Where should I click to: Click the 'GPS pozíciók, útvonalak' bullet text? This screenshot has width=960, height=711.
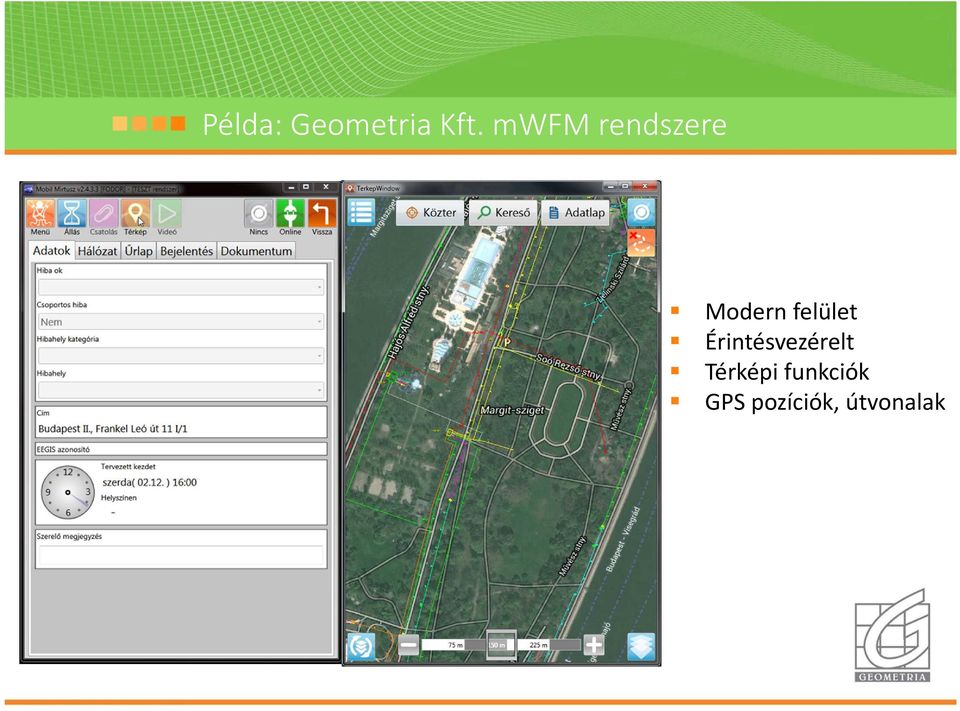coord(825,402)
